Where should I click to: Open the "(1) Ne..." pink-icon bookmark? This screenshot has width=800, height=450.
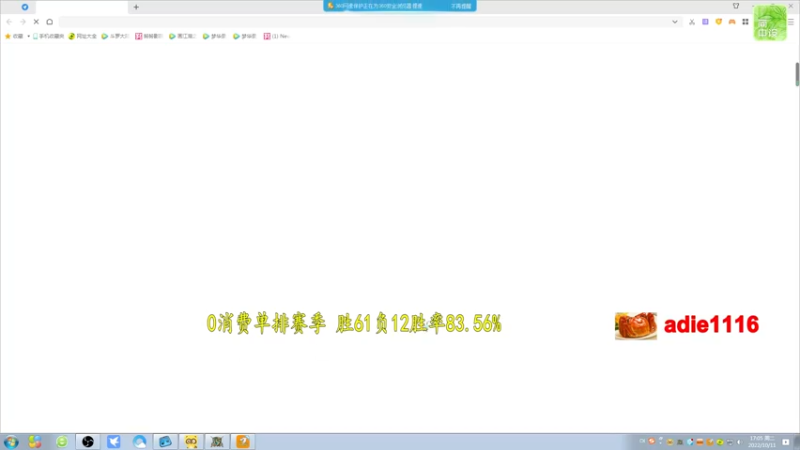pyautogui.click(x=277, y=36)
